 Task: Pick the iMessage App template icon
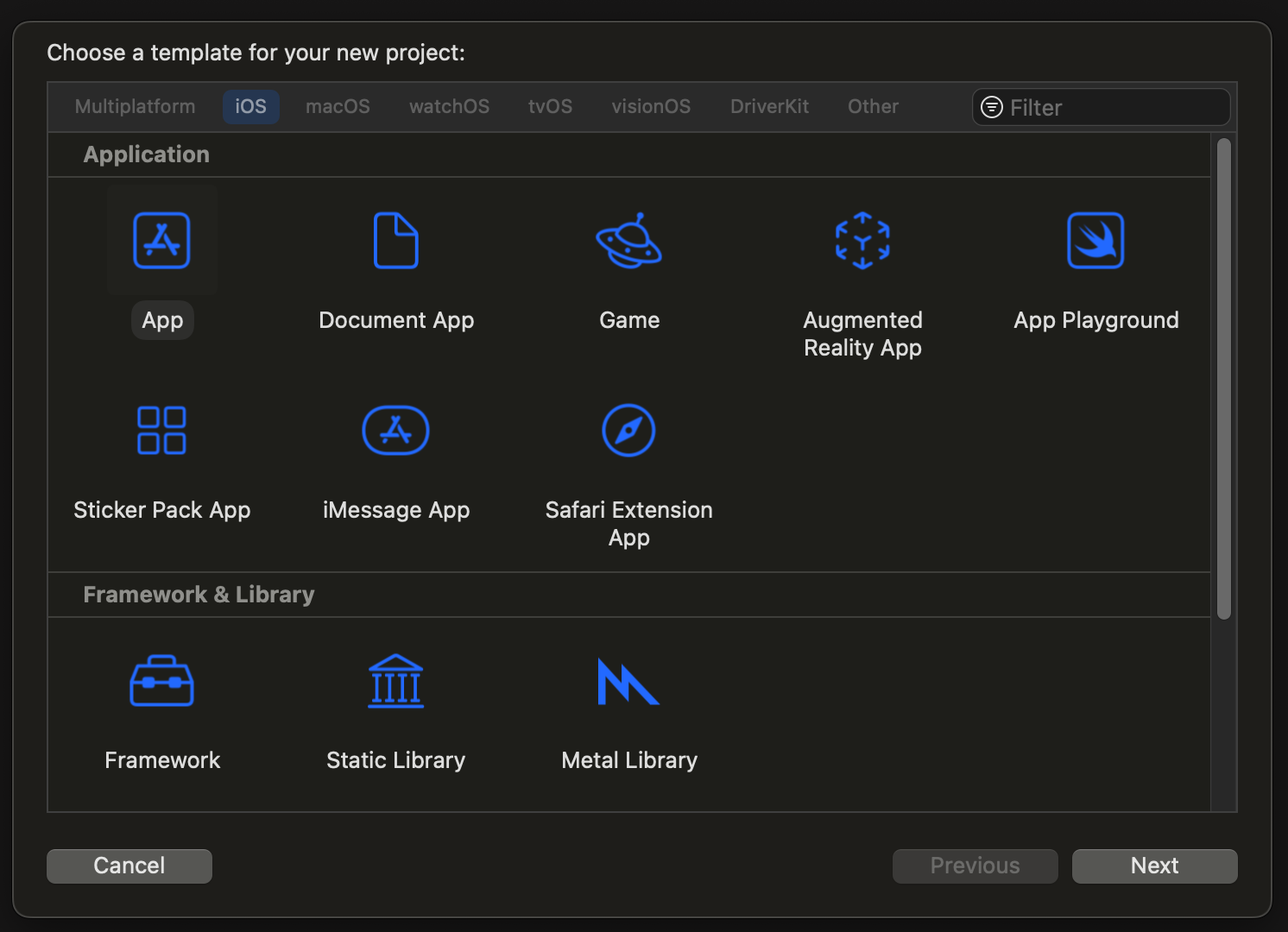(x=396, y=431)
